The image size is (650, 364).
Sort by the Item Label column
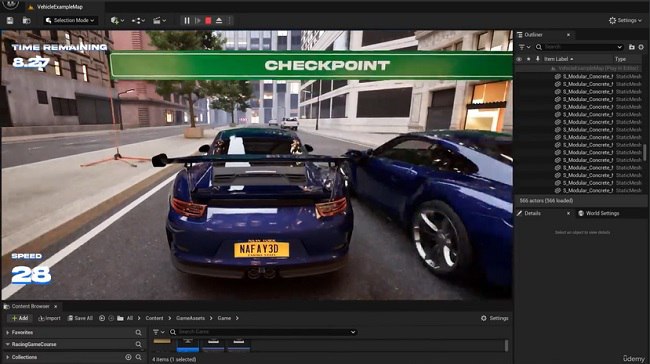tap(558, 59)
